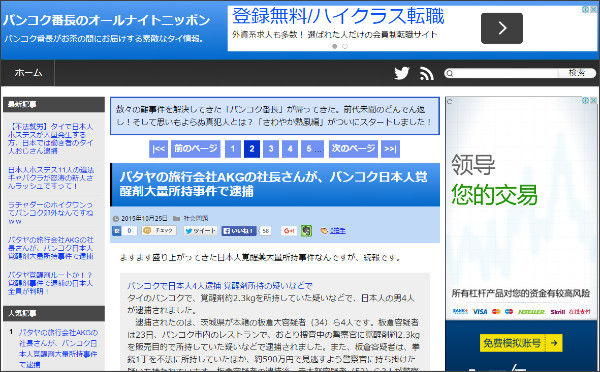Clip the article with the green Evernote icon
The image size is (600, 372).
coord(306,230)
